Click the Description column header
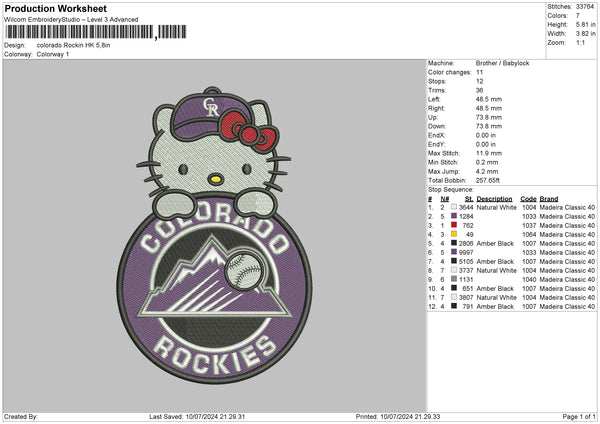Image resolution: width=600 pixels, height=424 pixels. (494, 199)
